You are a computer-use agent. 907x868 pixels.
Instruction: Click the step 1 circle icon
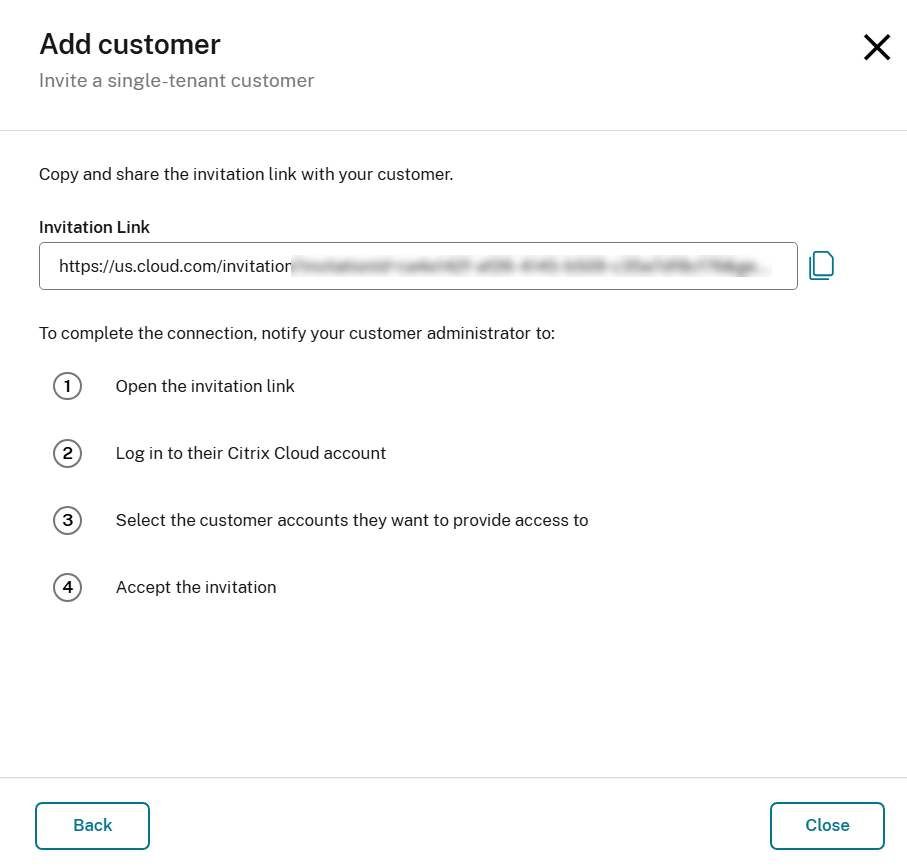[67, 386]
